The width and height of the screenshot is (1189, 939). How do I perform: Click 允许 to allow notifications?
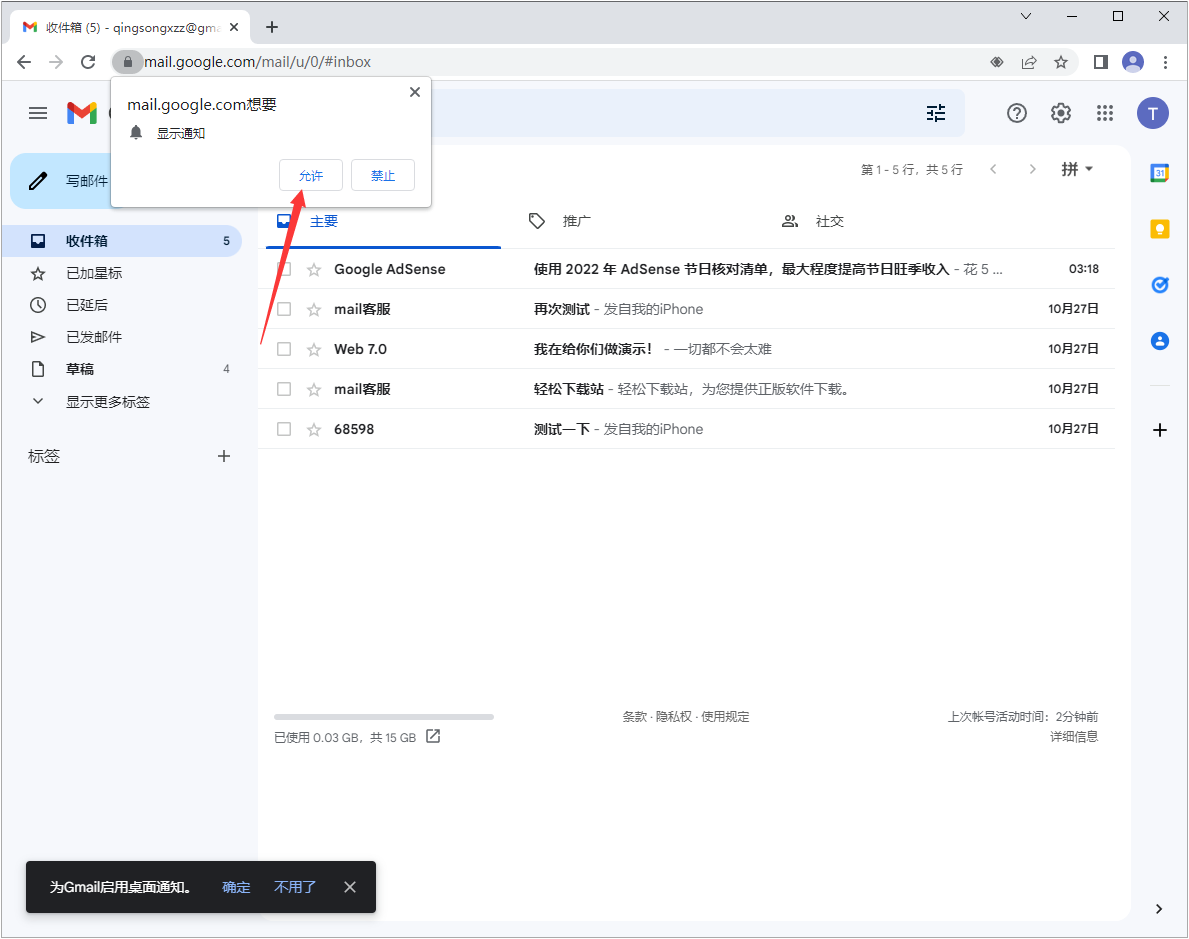pyautogui.click(x=311, y=175)
